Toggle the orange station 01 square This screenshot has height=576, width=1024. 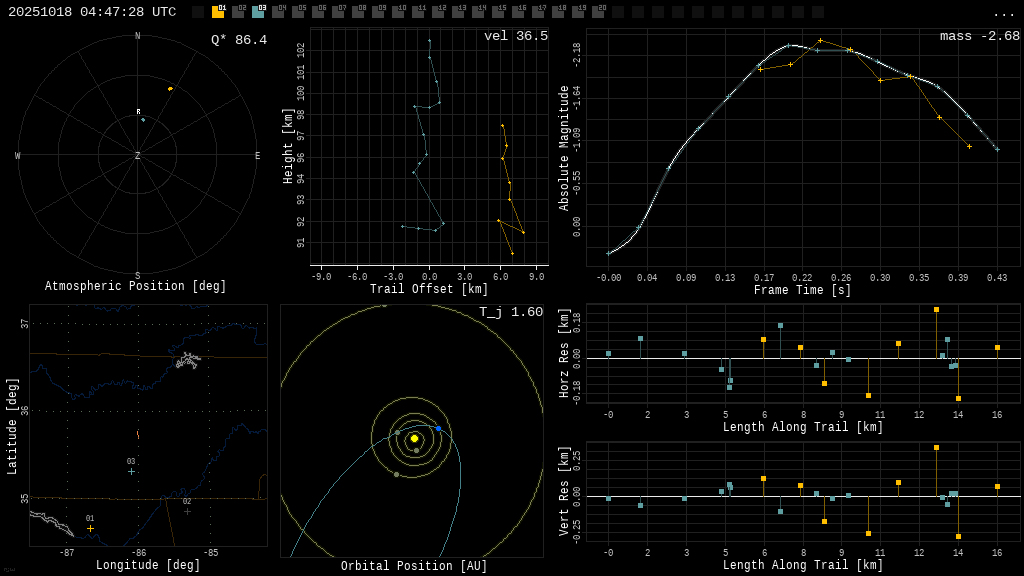click(x=218, y=12)
